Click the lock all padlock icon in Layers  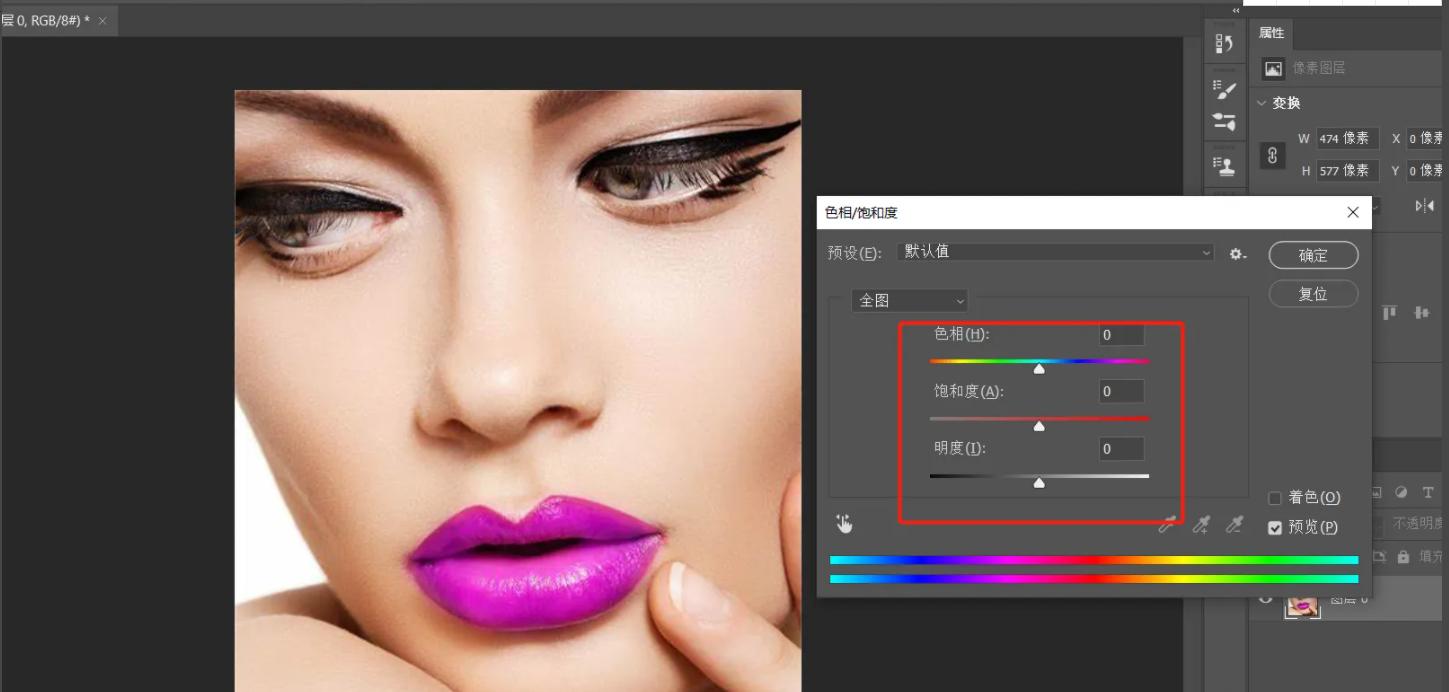[1403, 556]
